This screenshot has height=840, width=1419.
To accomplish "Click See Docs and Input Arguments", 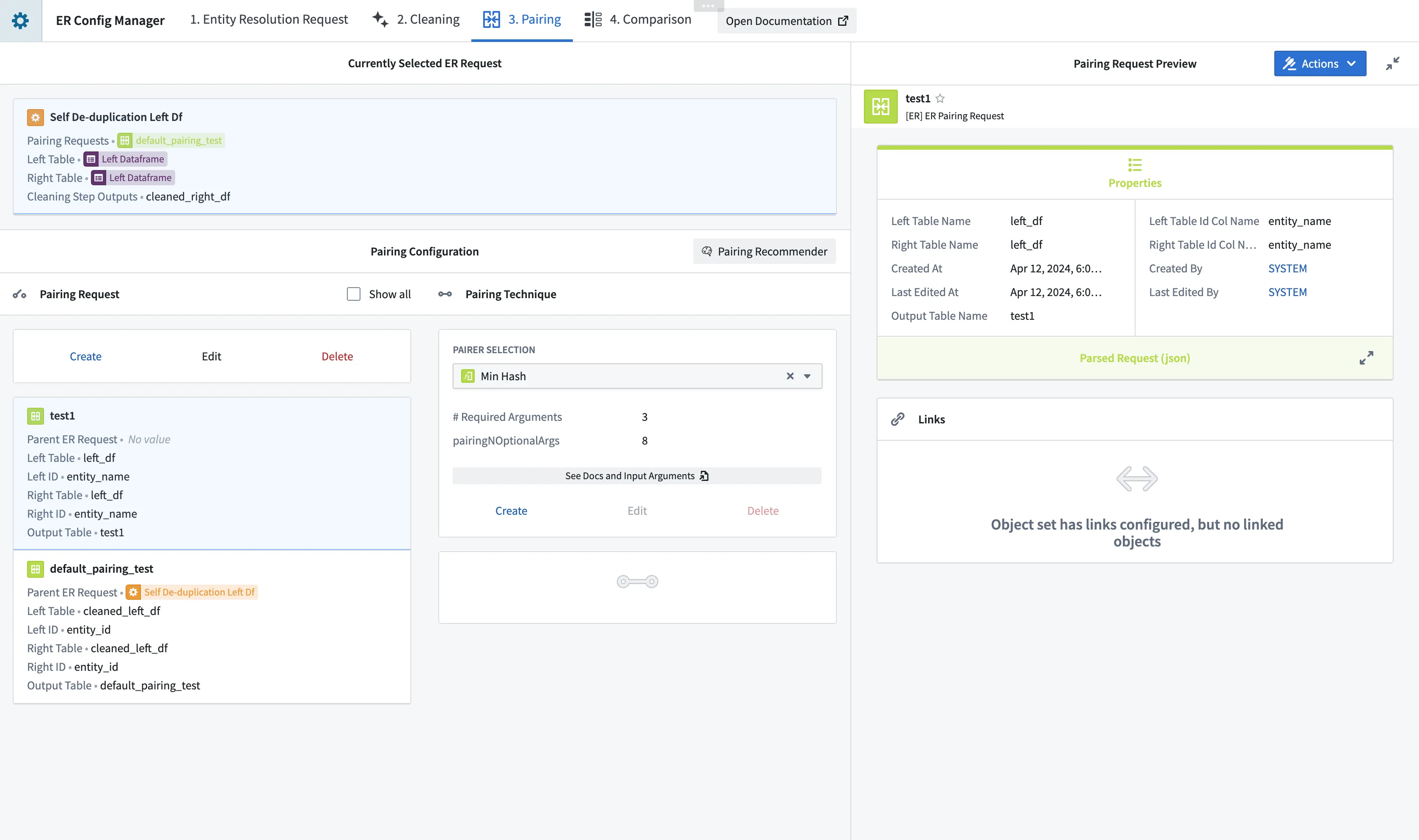I will (x=637, y=476).
